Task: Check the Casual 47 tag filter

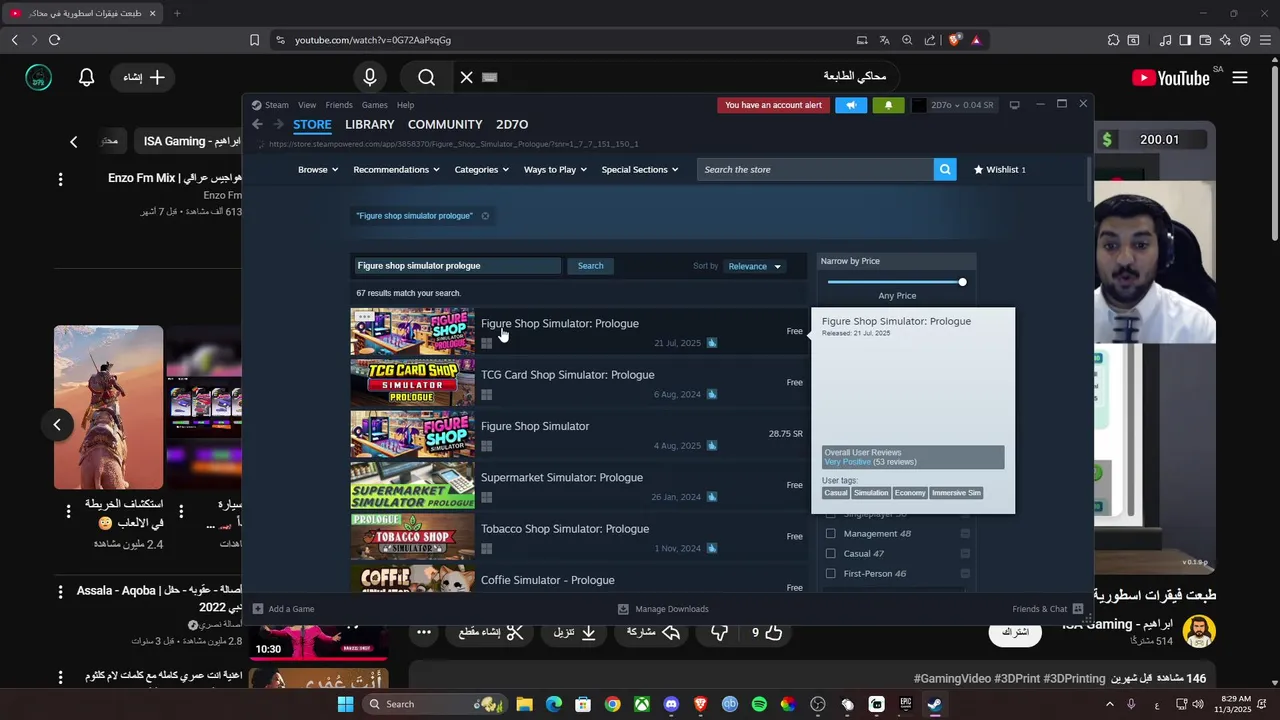Action: pos(830,554)
